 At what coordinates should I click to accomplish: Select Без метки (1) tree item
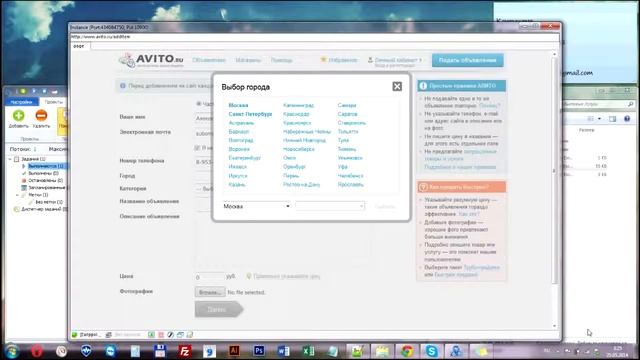(x=49, y=202)
